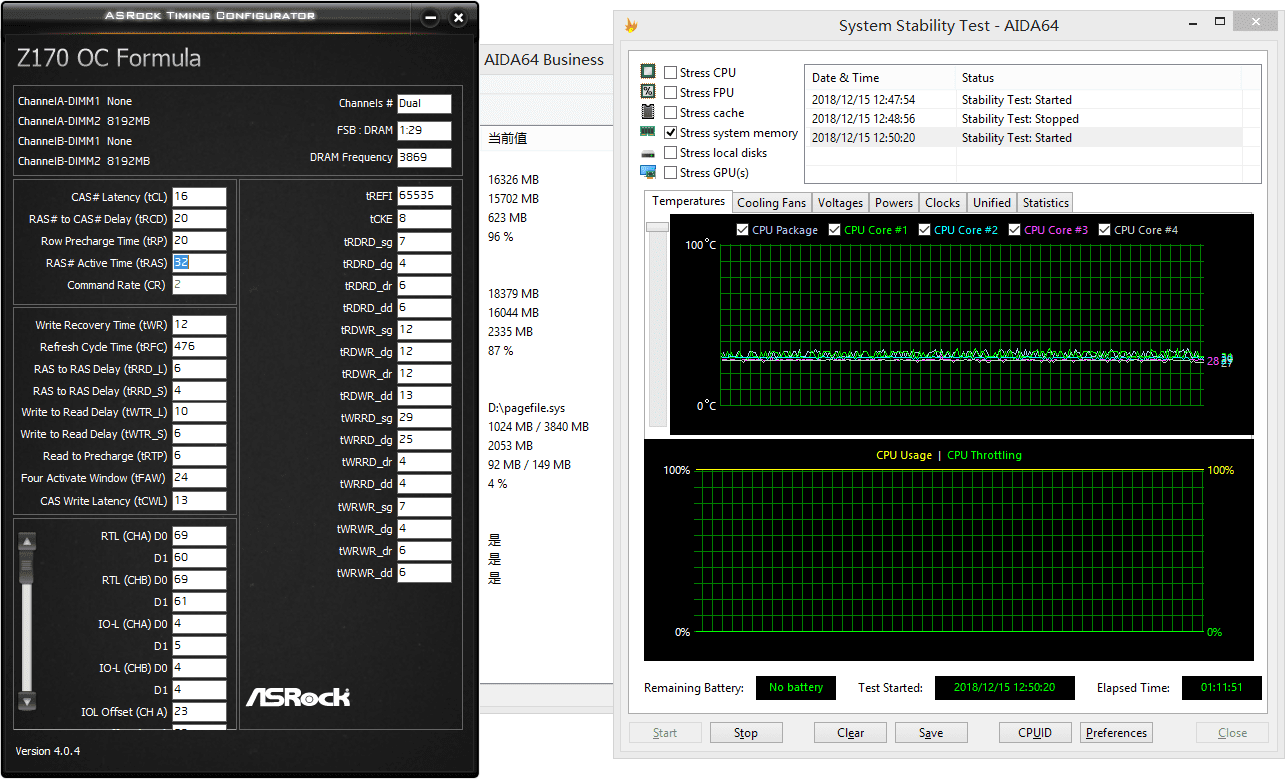Click the Stress GPU(s) monitor icon
Viewport: 1285px width, 780px height.
[x=648, y=172]
